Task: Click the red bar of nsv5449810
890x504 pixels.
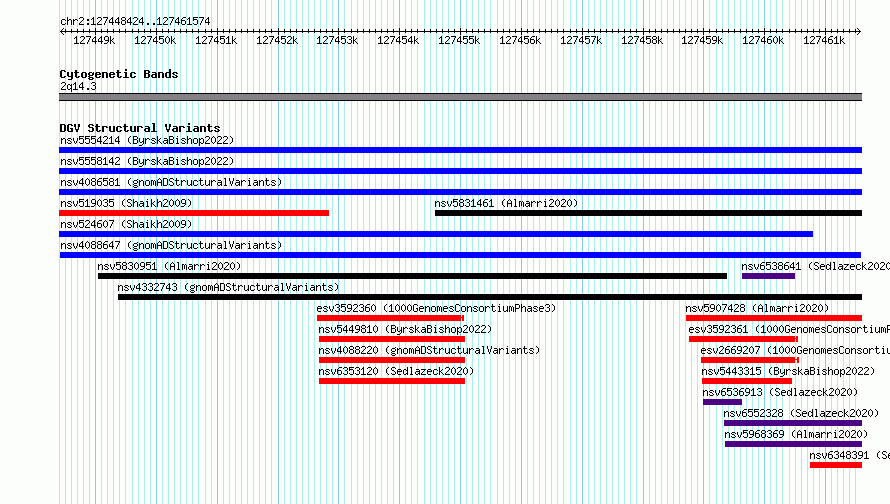Action: click(392, 339)
